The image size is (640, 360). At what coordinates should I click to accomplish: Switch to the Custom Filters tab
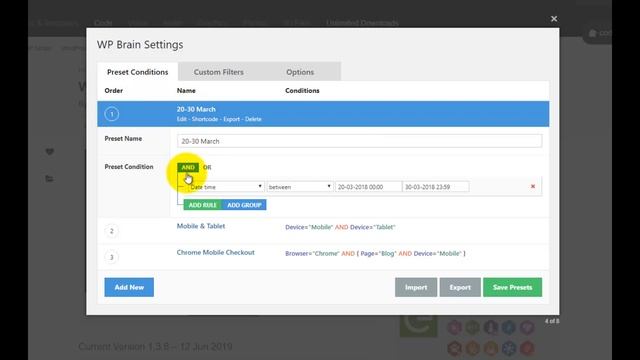(x=218, y=72)
